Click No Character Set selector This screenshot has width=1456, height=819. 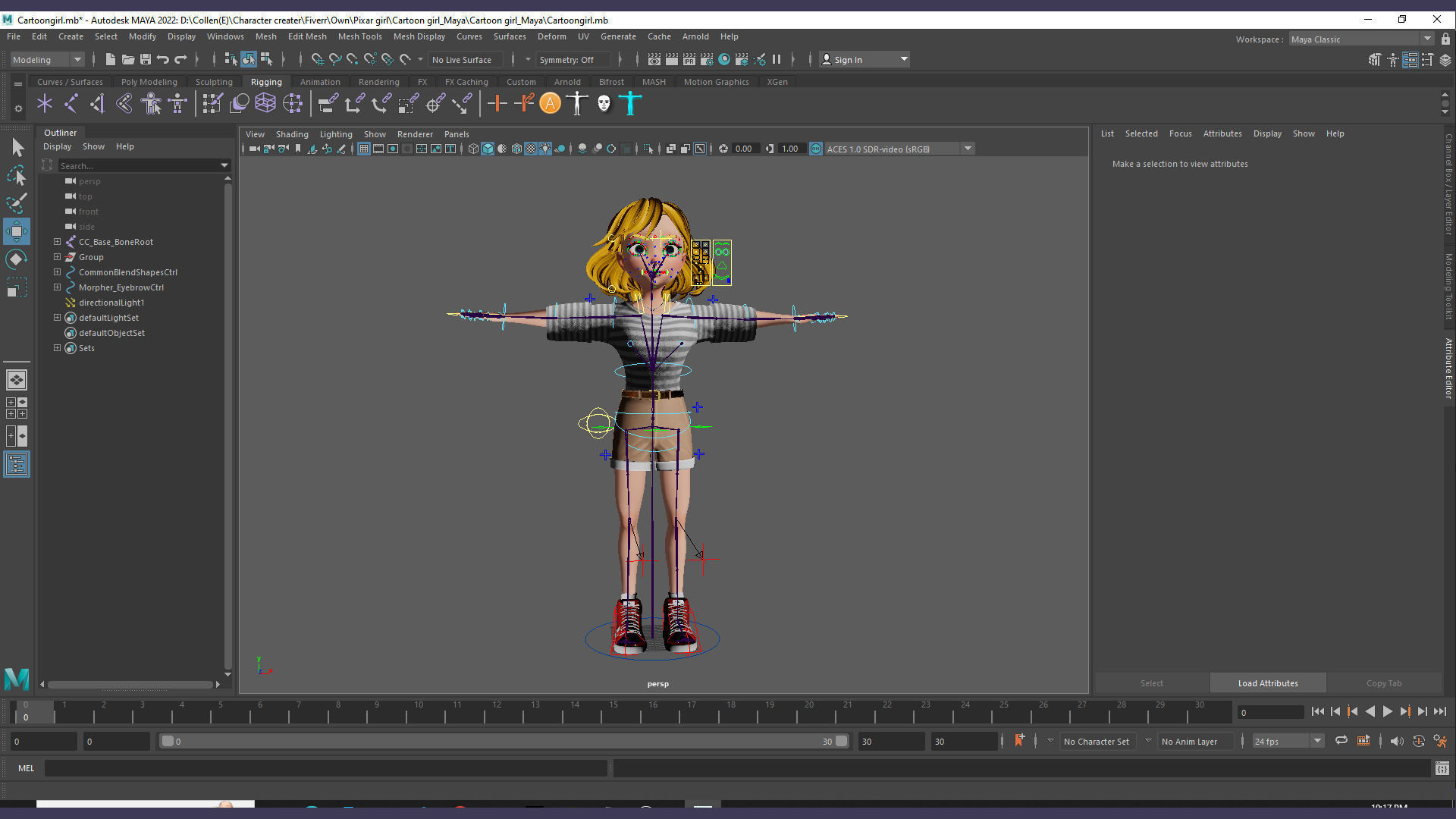1096,742
